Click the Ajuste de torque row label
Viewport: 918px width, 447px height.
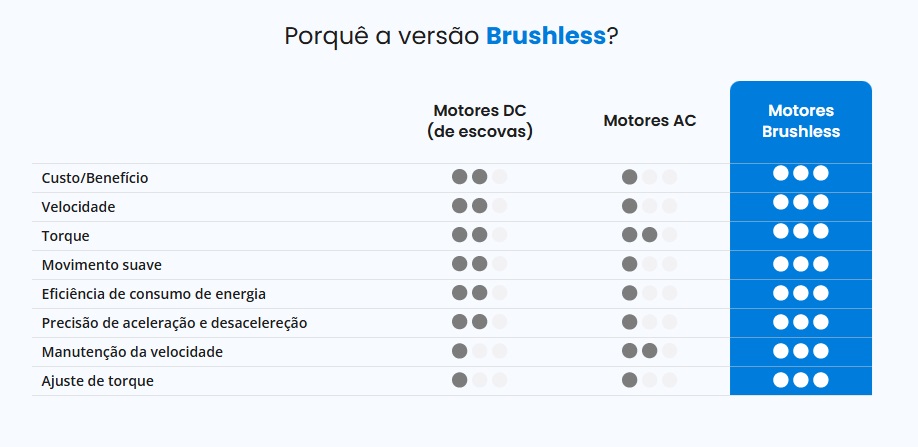tap(97, 381)
